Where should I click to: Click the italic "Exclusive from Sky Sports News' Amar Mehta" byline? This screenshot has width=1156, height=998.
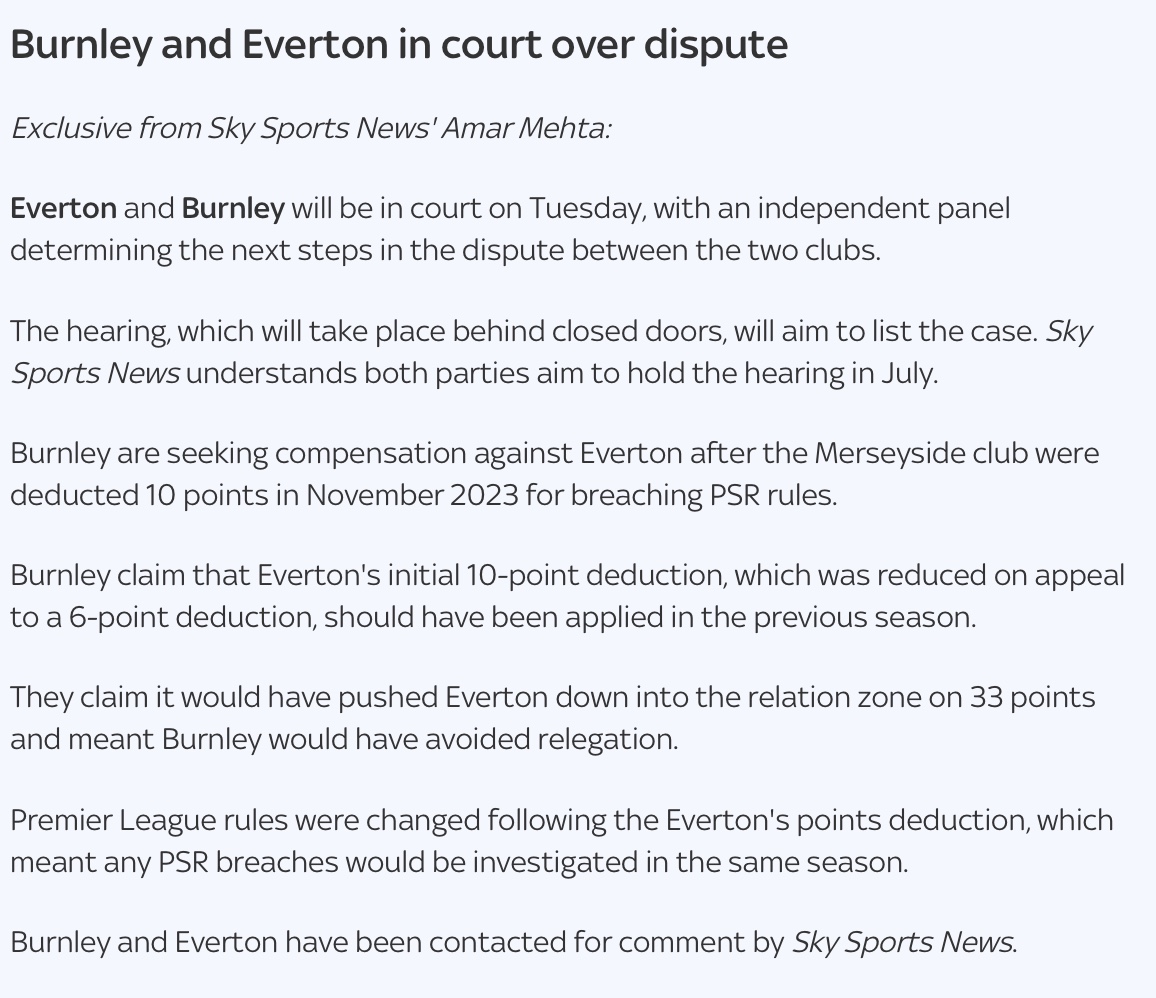tap(310, 128)
